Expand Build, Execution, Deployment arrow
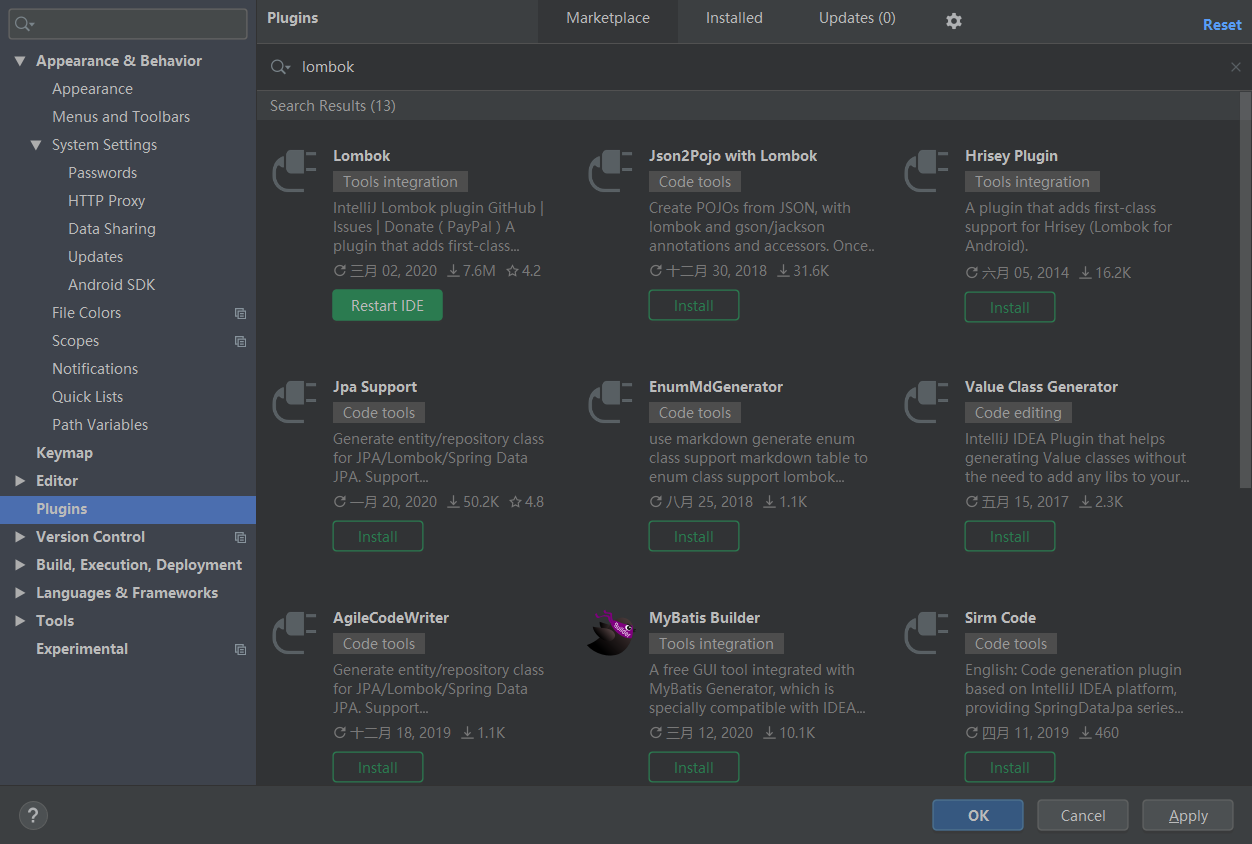 [x=20, y=565]
